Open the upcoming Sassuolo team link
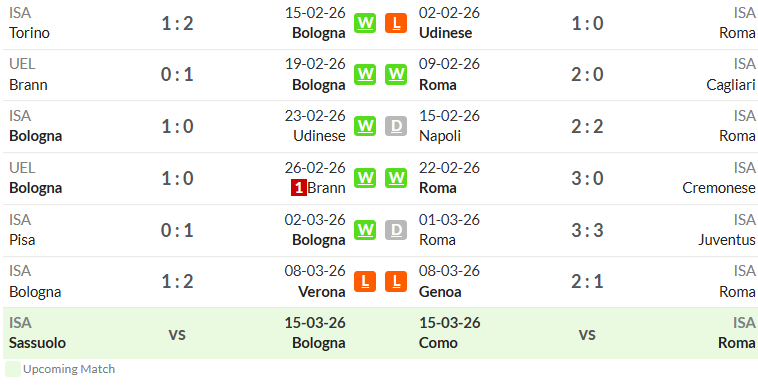The height and width of the screenshot is (386, 758). click(37, 343)
